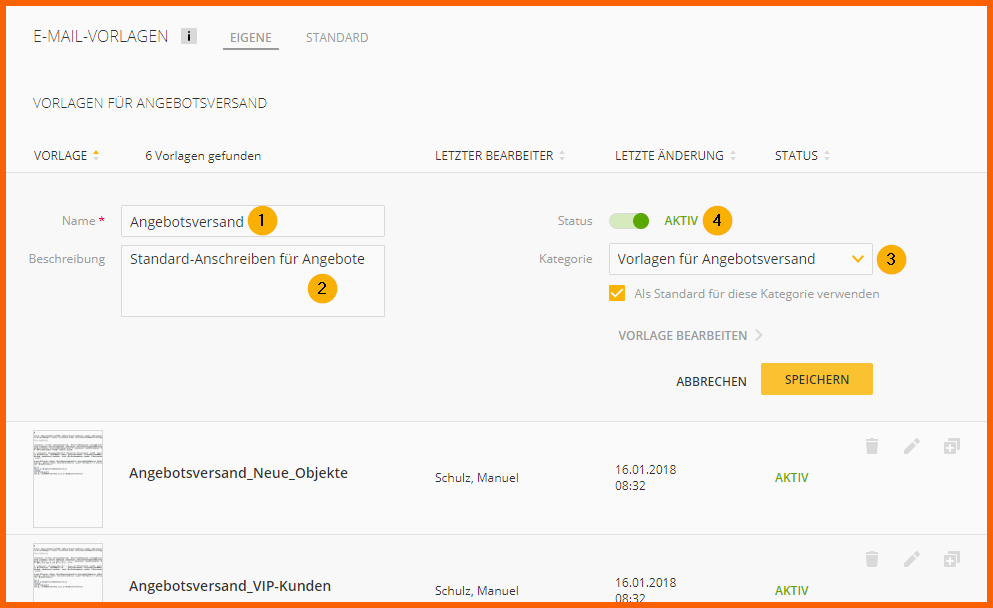Click trash icon for Angebotsversand_VIP-Kunden
The height and width of the screenshot is (608, 993).
pos(872,559)
